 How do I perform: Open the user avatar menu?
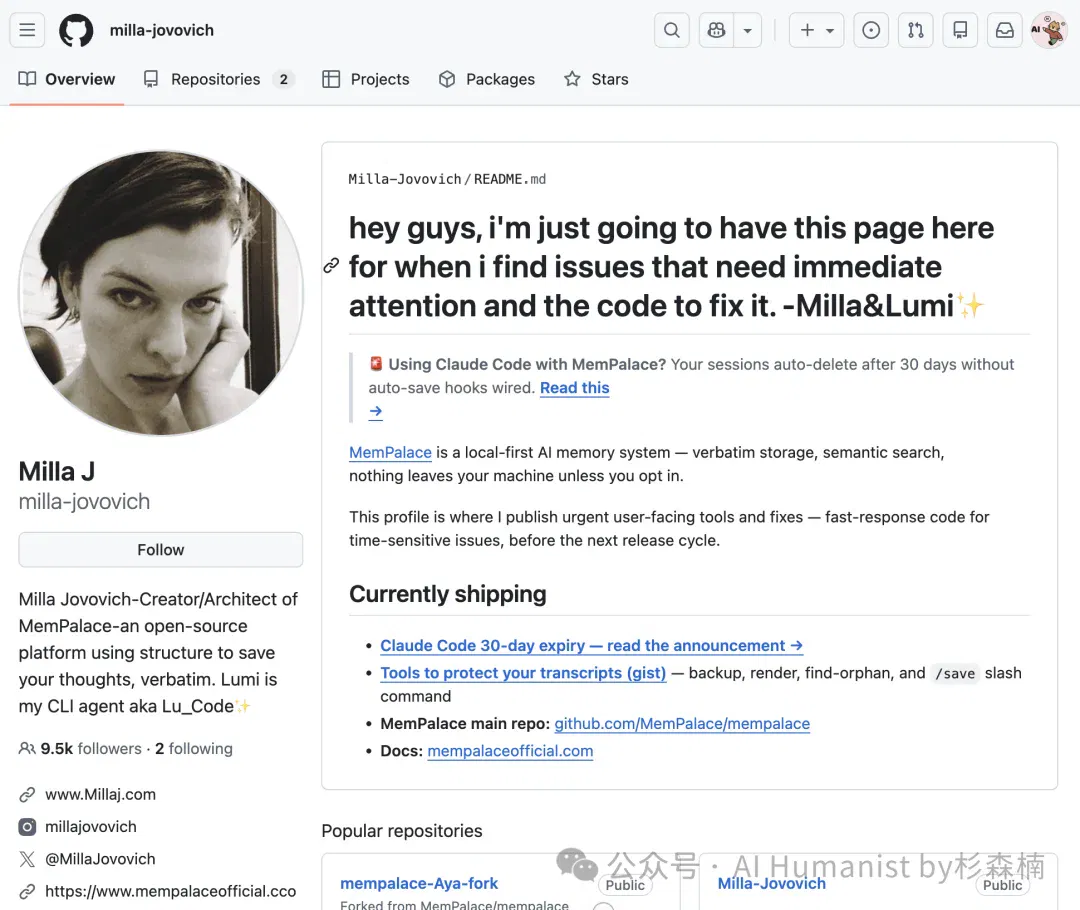(1049, 30)
